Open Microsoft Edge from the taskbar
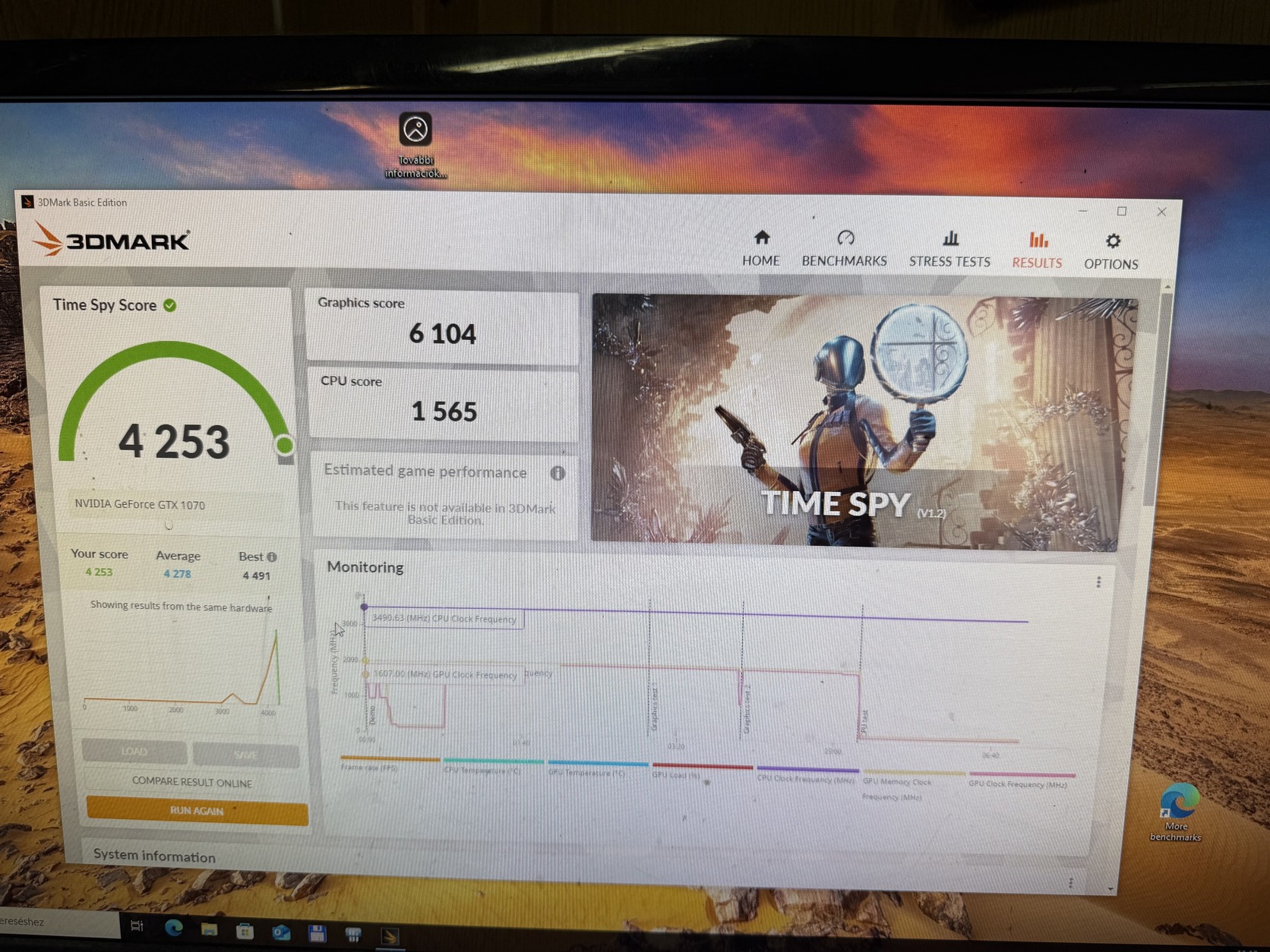The image size is (1270, 952). (x=173, y=928)
